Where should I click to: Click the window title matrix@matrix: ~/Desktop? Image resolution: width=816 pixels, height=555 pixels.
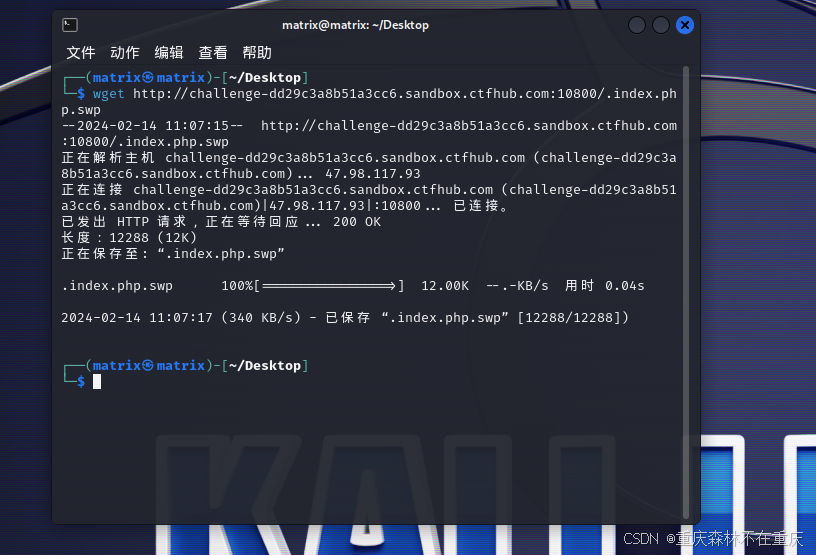click(x=355, y=25)
